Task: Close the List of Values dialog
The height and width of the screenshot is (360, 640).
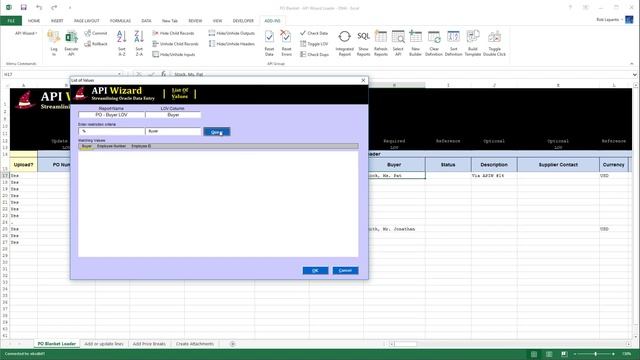Action: [x=363, y=80]
